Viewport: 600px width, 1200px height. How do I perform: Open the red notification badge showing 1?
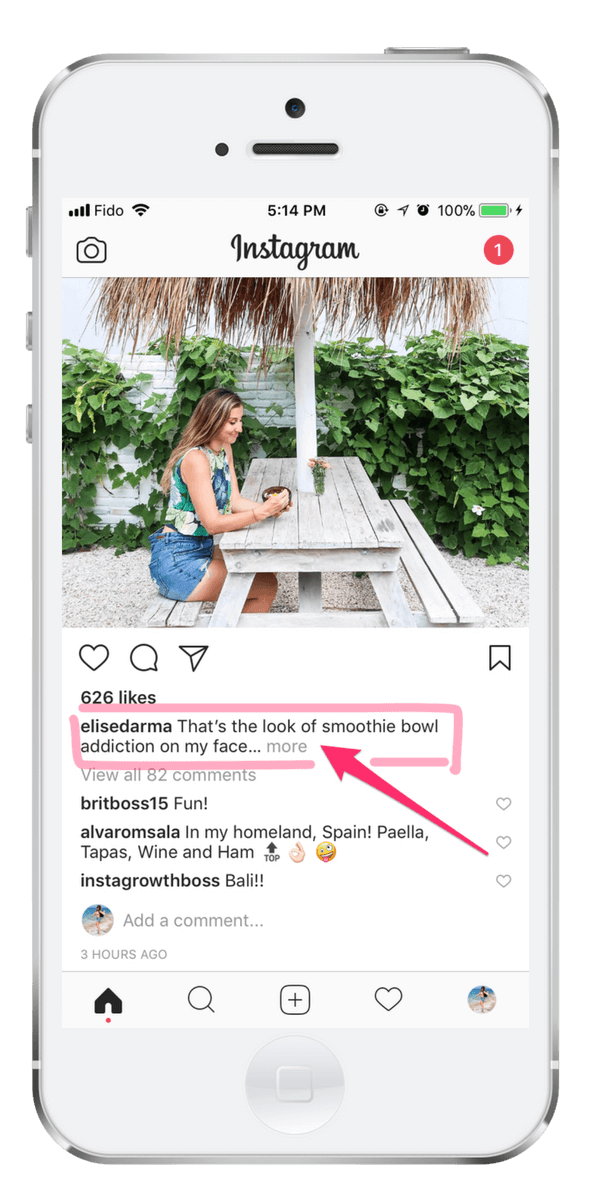(x=498, y=250)
